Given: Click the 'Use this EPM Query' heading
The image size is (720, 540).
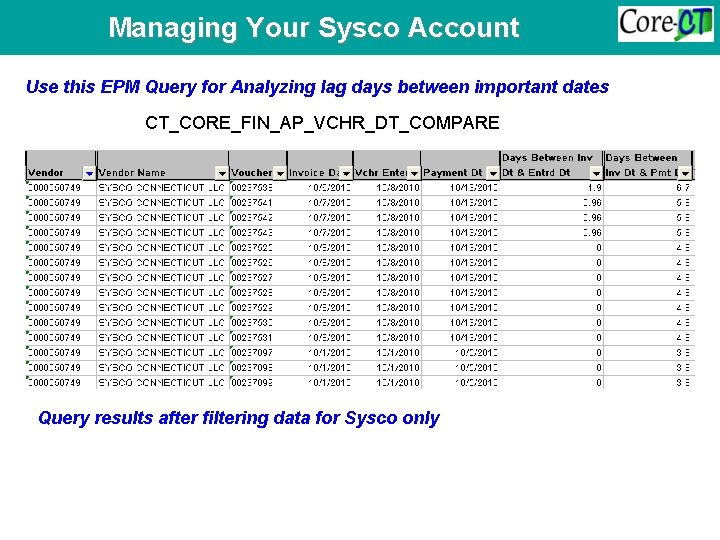Looking at the screenshot, I should (317, 87).
